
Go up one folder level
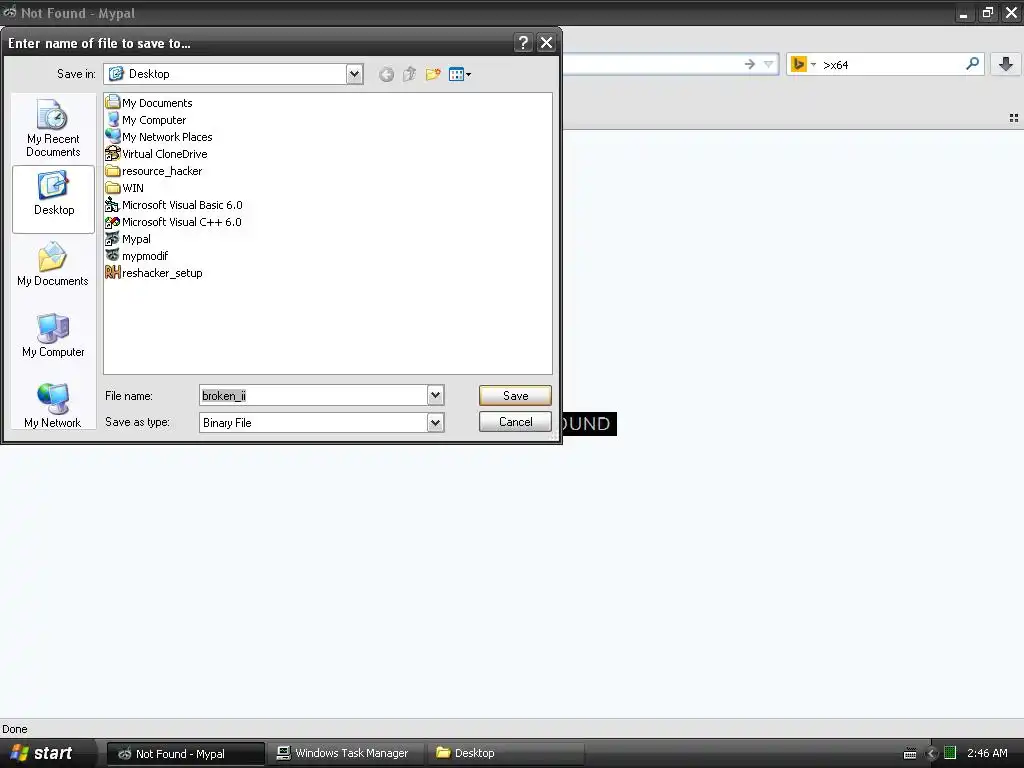click(x=409, y=74)
